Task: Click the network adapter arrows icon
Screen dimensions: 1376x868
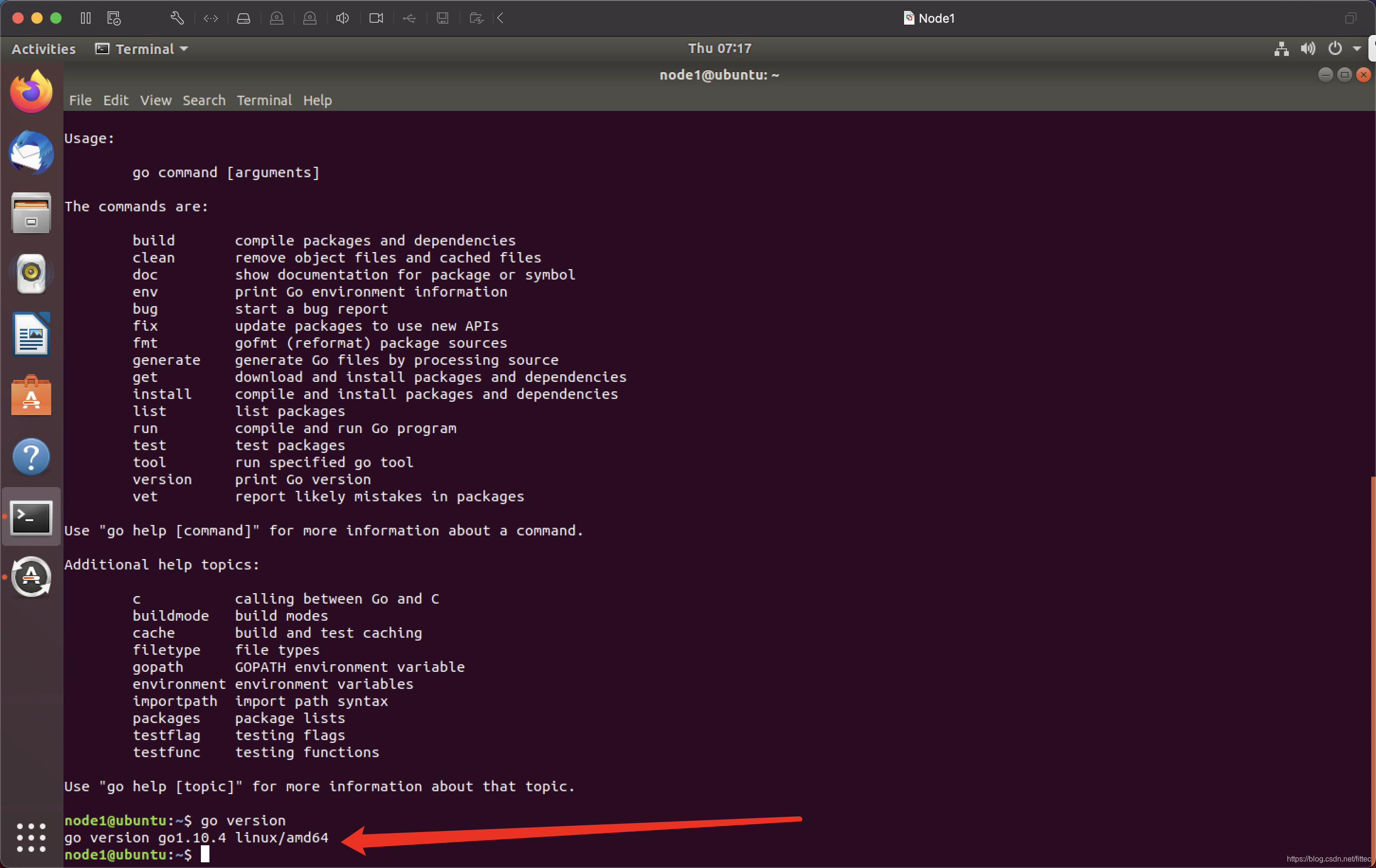Action: point(211,18)
